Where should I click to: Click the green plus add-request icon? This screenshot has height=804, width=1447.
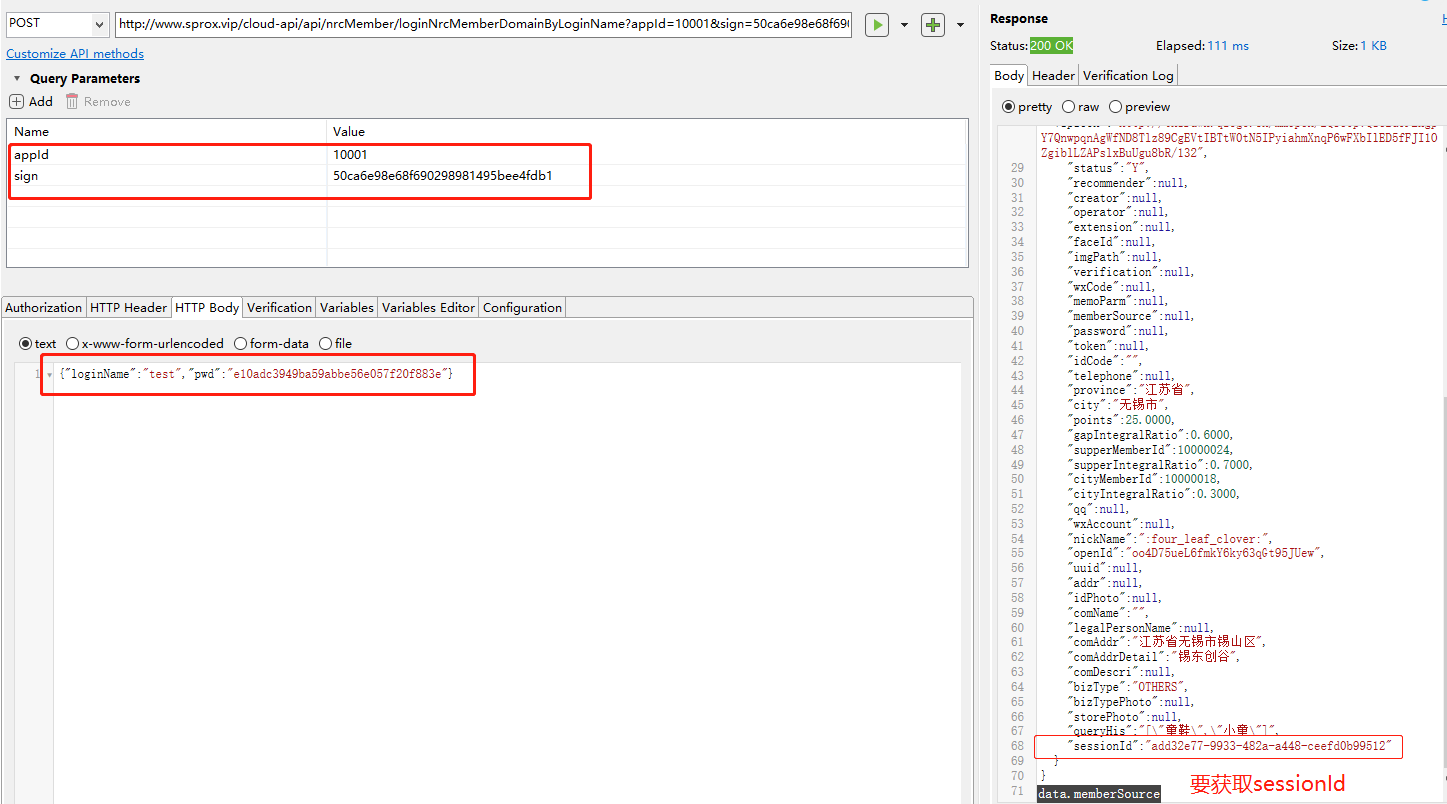pyautogui.click(x=933, y=25)
